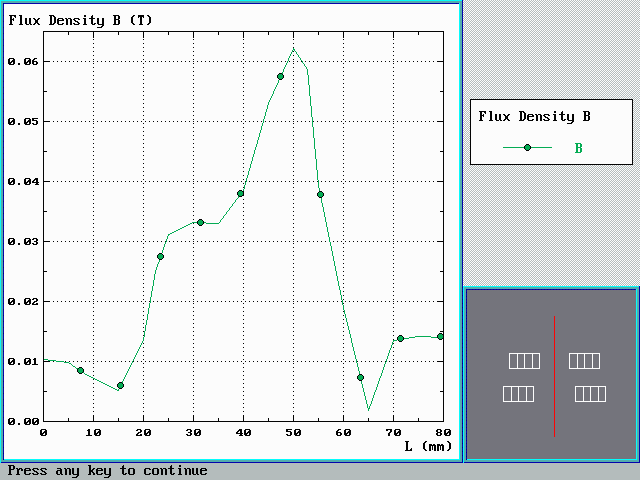Click the x-axis tick label 10
The height and width of the screenshot is (480, 640).
tap(93, 433)
